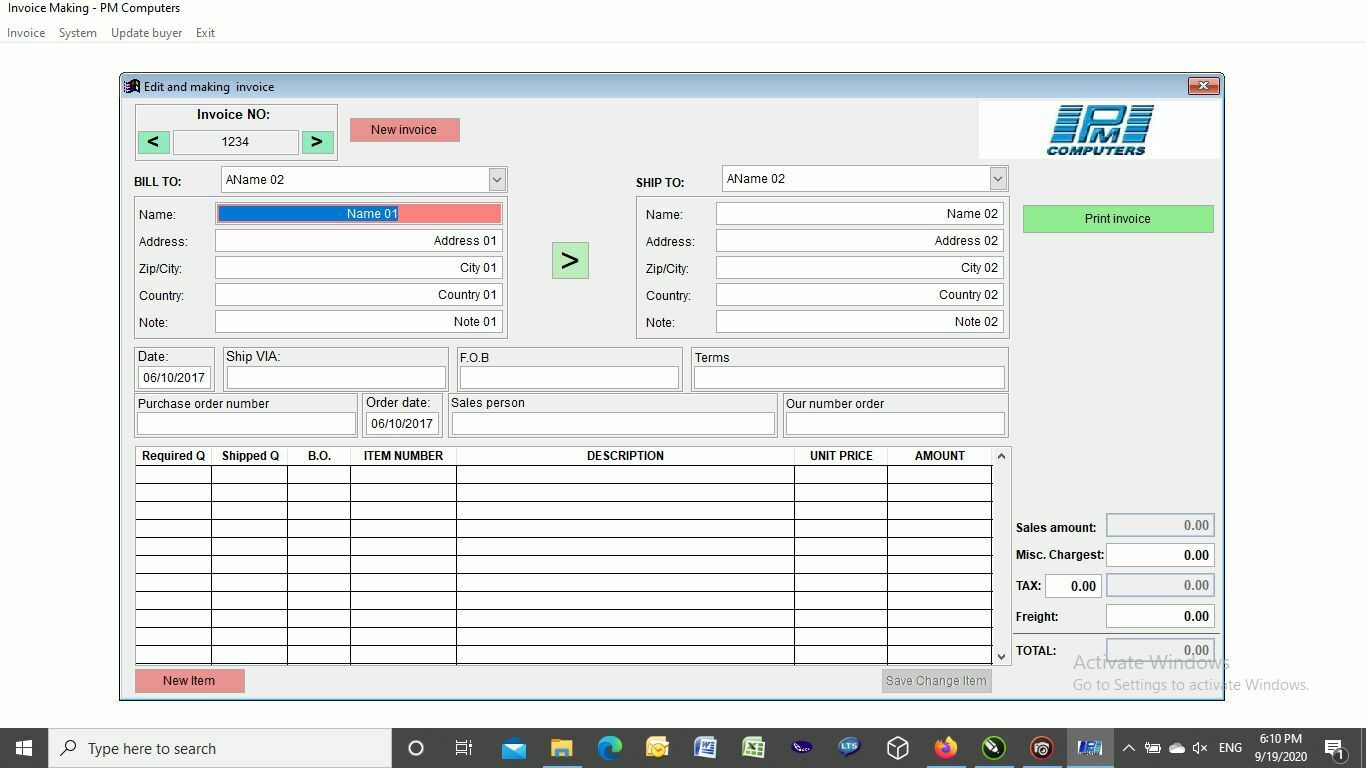Click the Terms input field

pos(849,377)
